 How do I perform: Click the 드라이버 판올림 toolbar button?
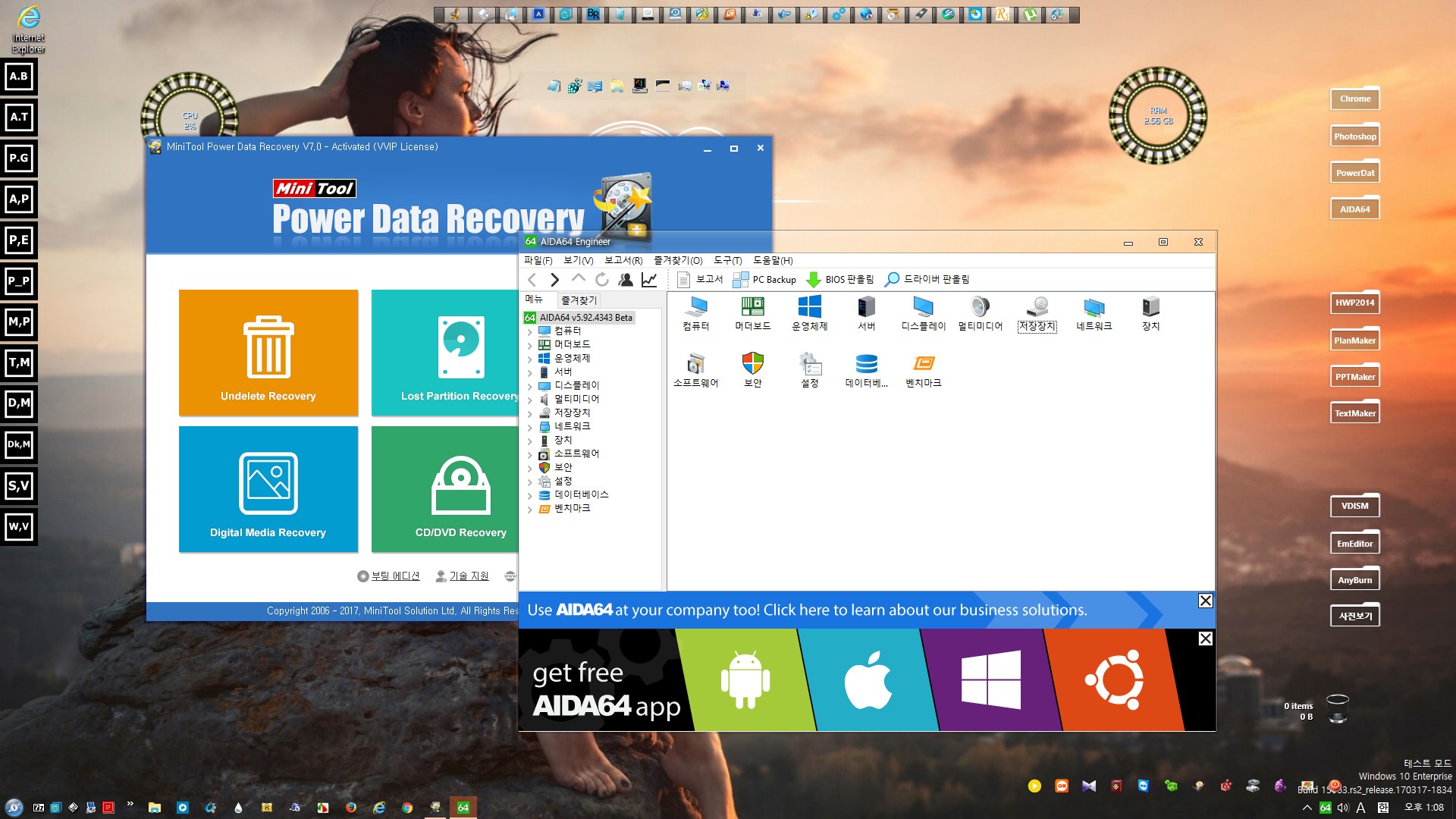pyautogui.click(x=927, y=280)
